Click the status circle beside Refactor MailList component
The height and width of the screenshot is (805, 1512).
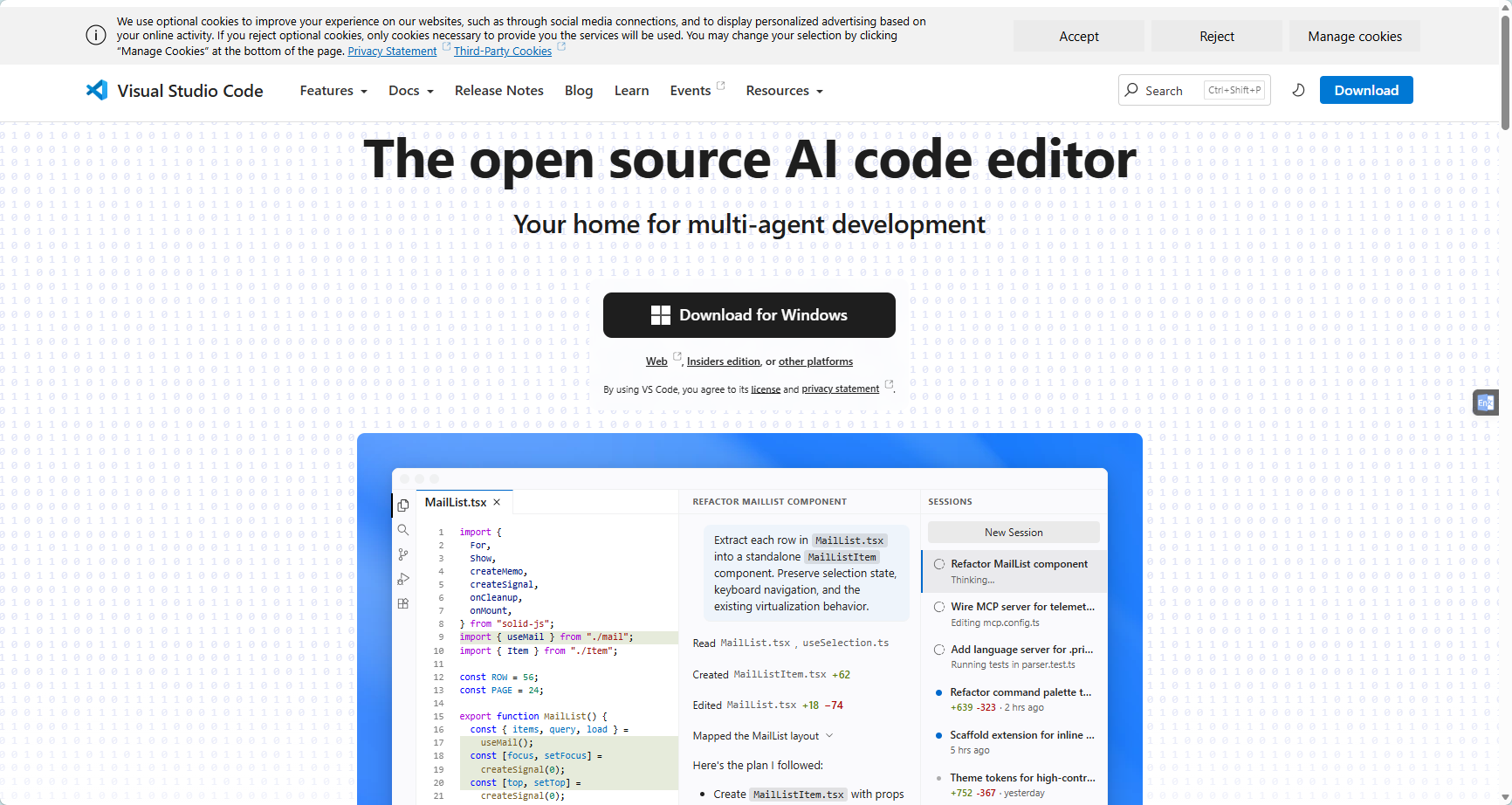[939, 564]
